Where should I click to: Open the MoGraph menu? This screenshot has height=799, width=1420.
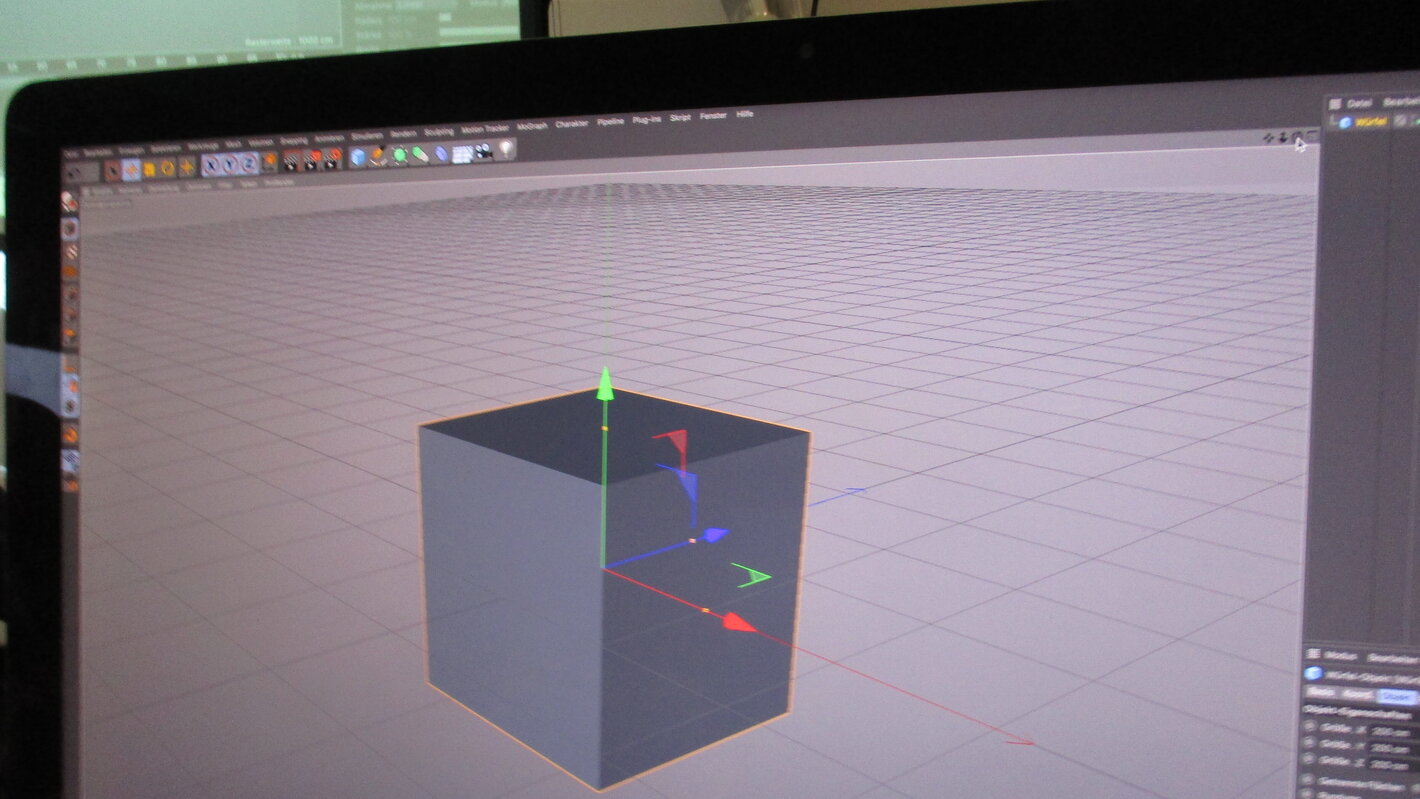[532, 126]
